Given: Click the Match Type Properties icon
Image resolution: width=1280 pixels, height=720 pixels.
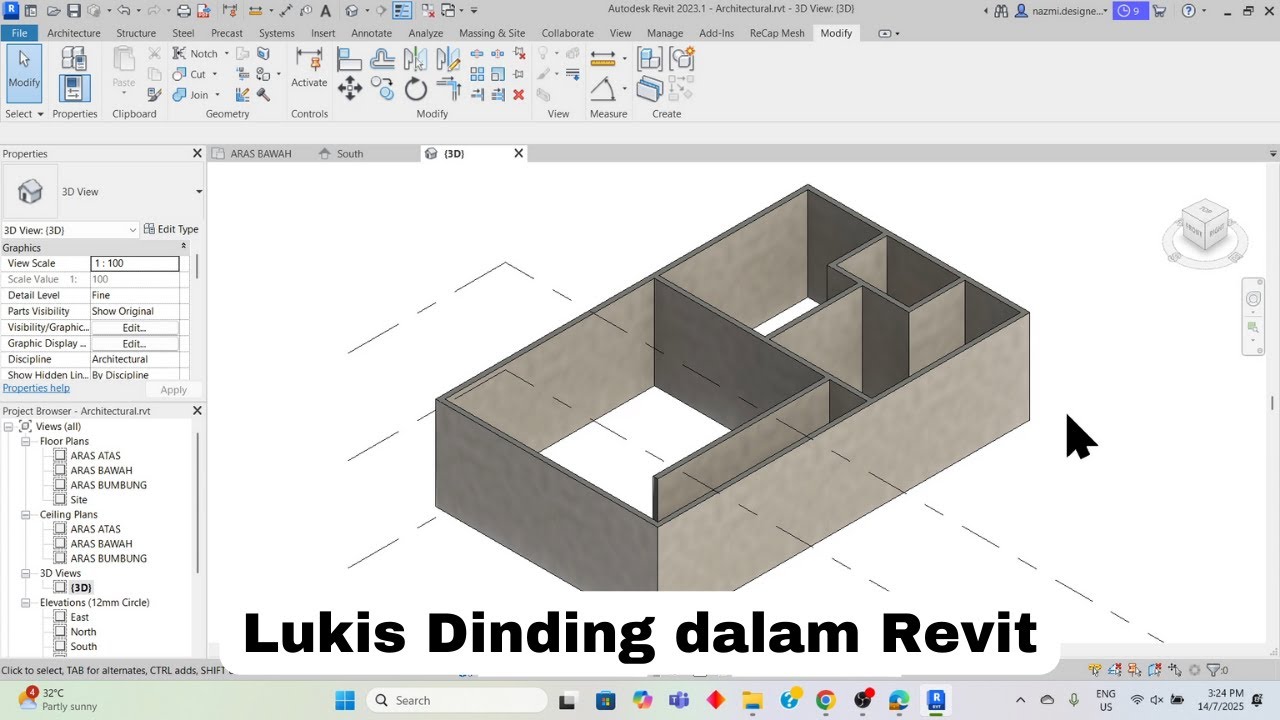Looking at the screenshot, I should pos(154,94).
